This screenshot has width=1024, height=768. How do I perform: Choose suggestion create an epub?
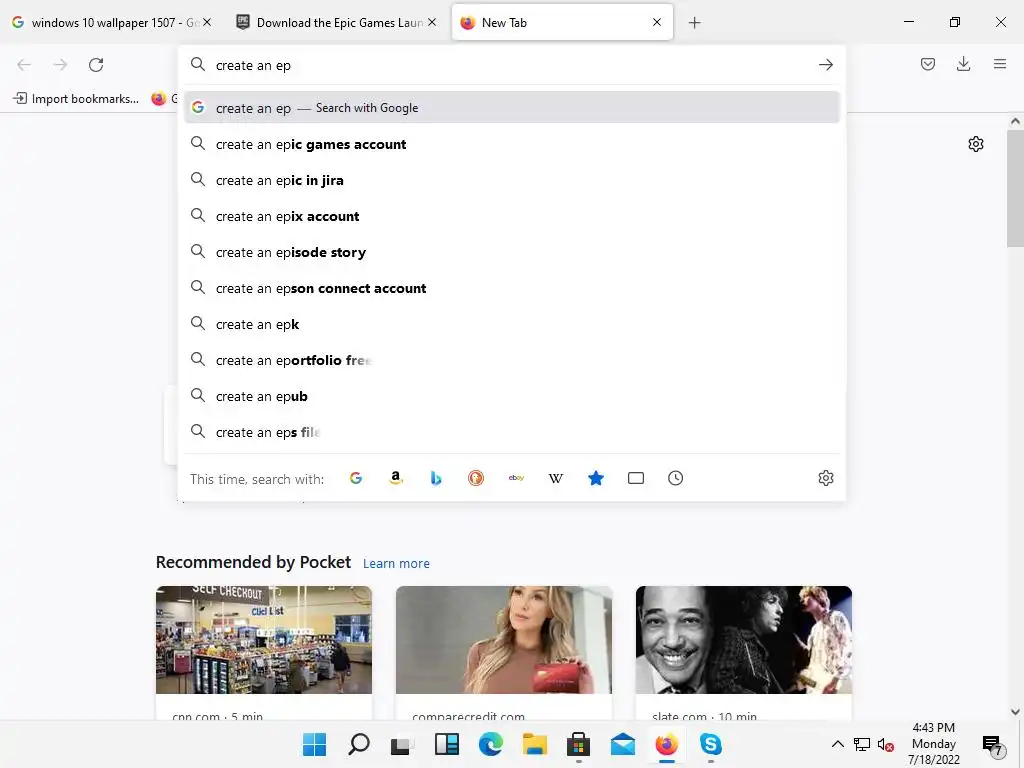[x=511, y=396]
